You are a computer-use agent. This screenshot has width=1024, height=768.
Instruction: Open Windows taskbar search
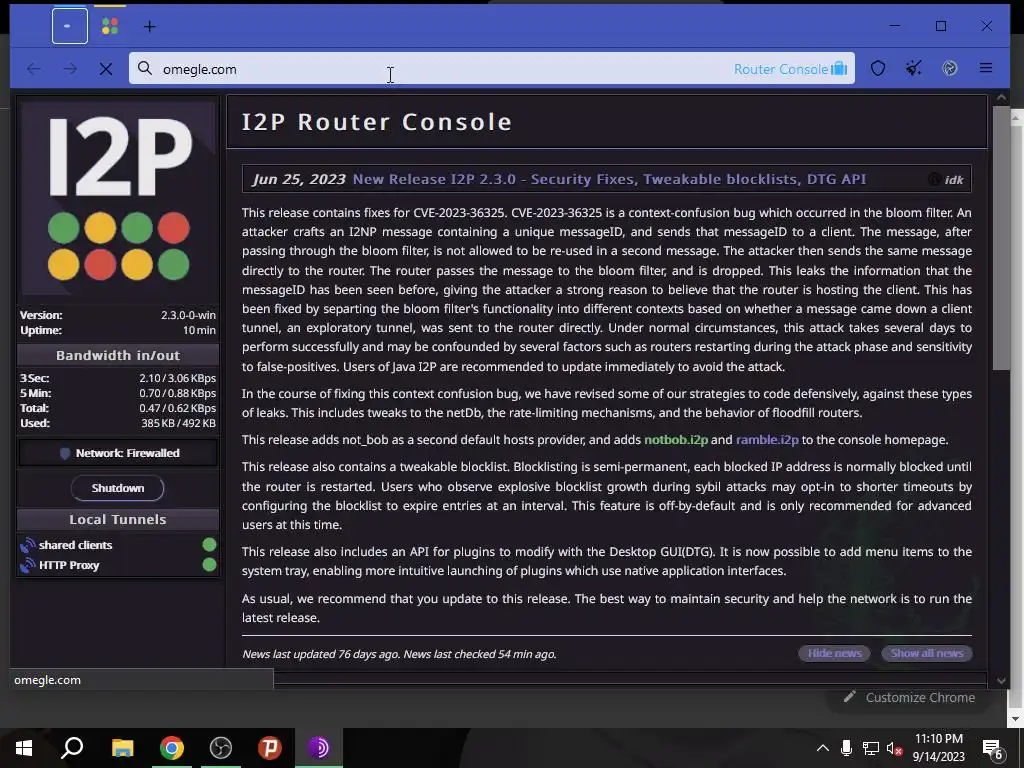pos(72,748)
